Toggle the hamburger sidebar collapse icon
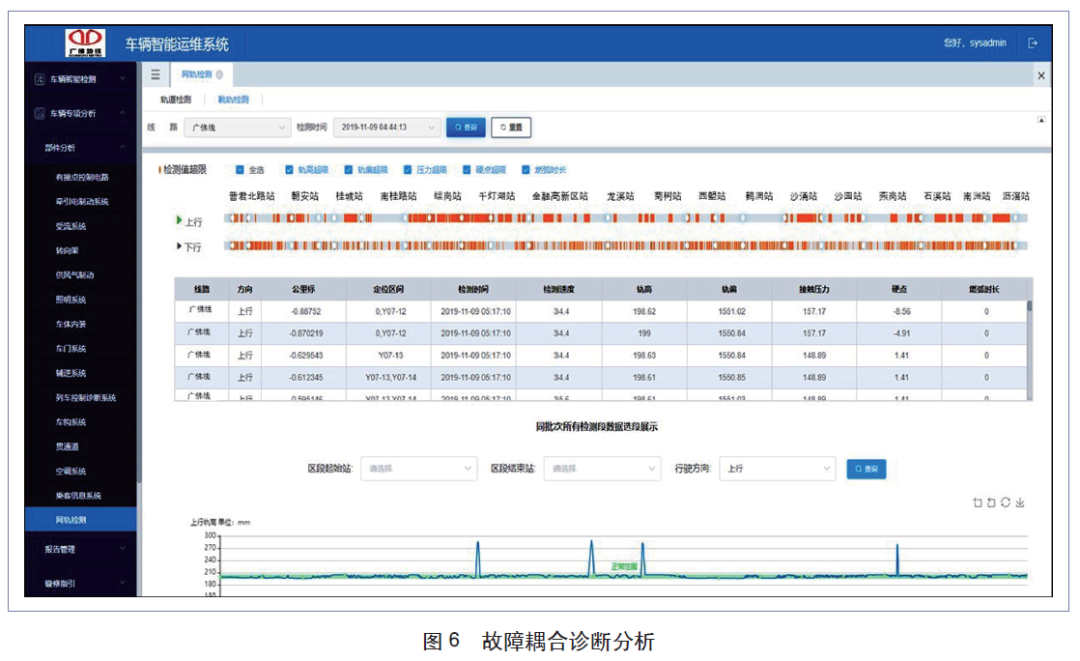Image resolution: width=1080 pixels, height=661 pixels. pos(155,75)
